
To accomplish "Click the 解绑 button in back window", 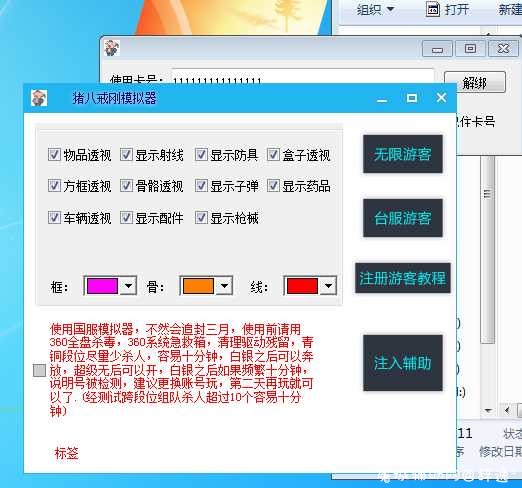I will click(475, 82).
